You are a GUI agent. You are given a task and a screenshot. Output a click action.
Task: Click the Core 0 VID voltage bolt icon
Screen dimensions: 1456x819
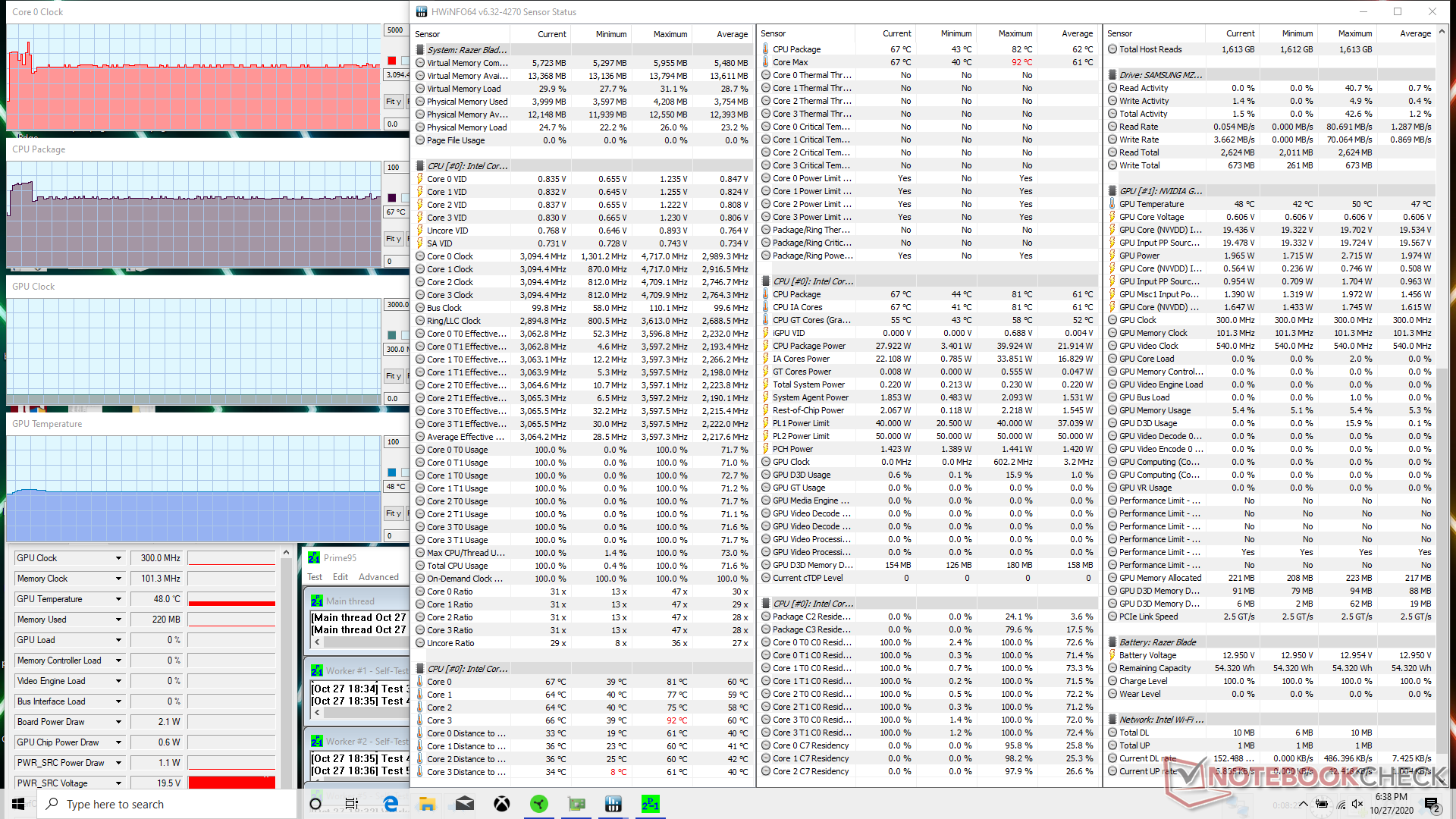click(420, 179)
